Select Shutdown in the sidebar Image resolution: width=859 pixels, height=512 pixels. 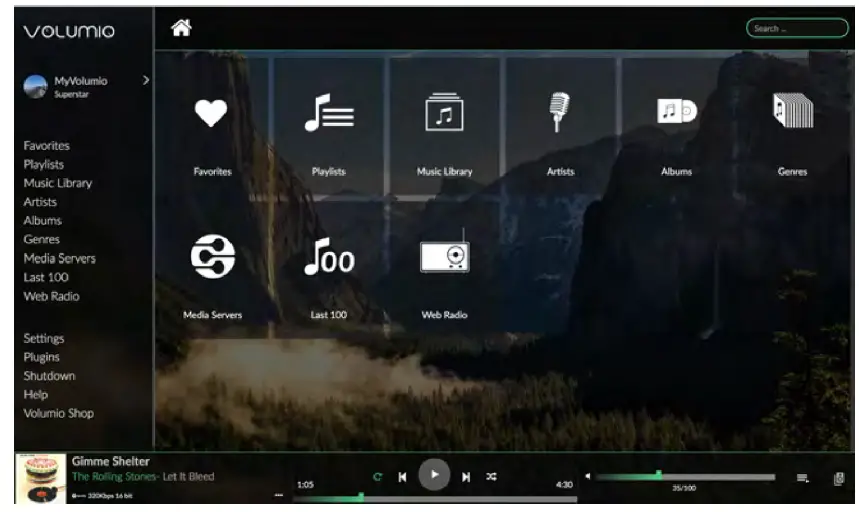(x=49, y=376)
